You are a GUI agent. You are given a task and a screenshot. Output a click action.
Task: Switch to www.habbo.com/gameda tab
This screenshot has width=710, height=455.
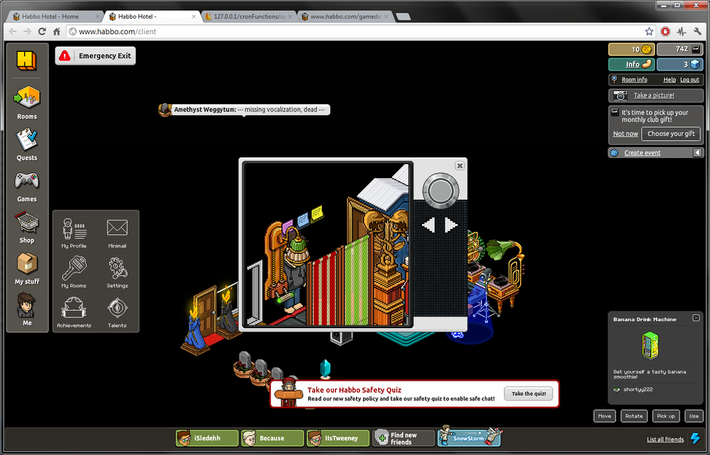tap(345, 16)
